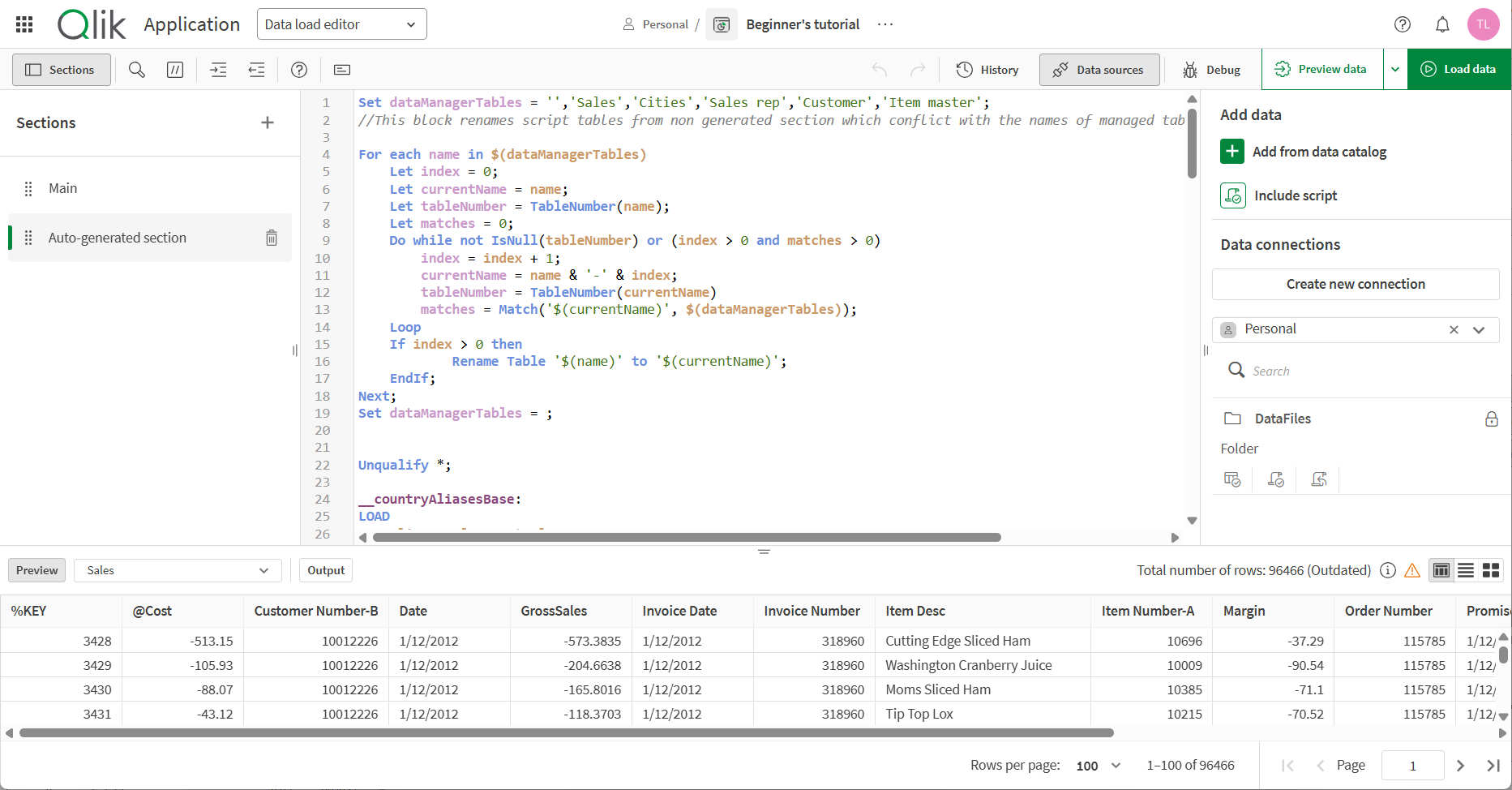Click the data connections Search field
The height and width of the screenshot is (790, 1512).
pyautogui.click(x=1356, y=371)
